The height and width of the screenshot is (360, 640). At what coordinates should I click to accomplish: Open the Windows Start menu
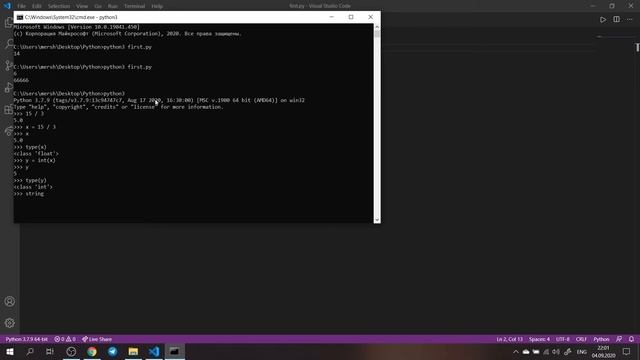[x=10, y=351]
